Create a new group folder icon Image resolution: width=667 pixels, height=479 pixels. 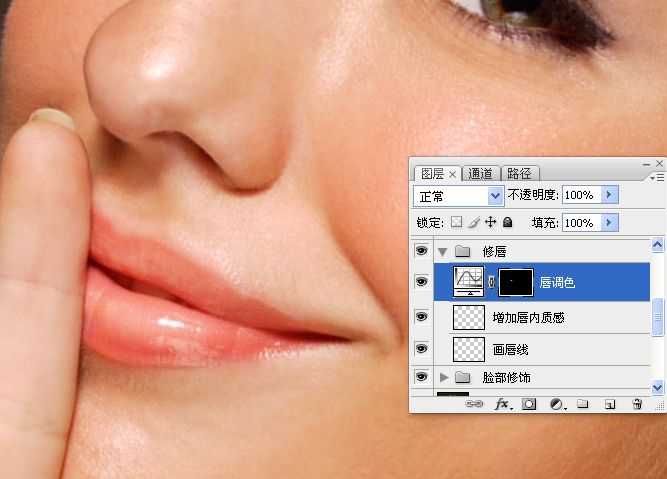pos(583,404)
